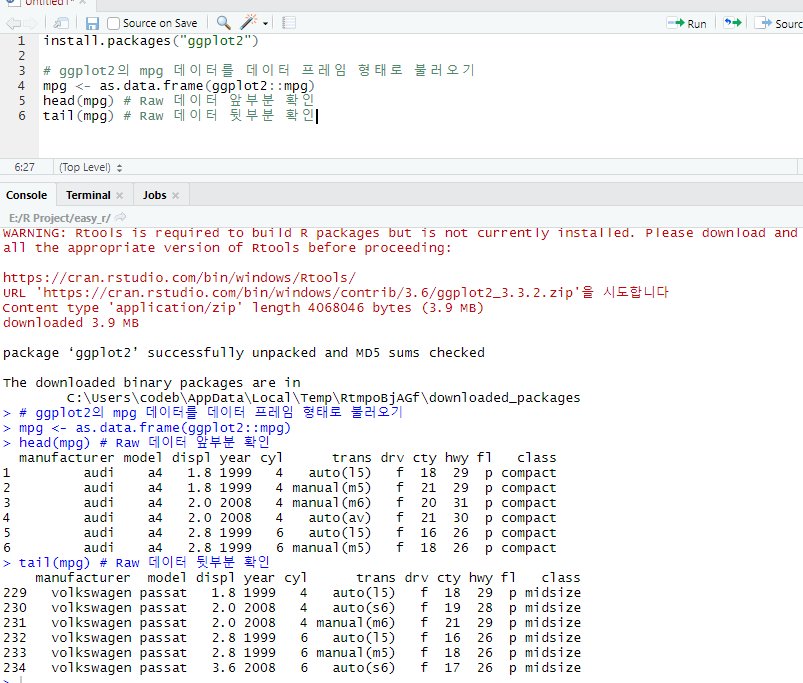Click the head(mpg) line in editor
Screen dimensions: 803x683
(179, 100)
